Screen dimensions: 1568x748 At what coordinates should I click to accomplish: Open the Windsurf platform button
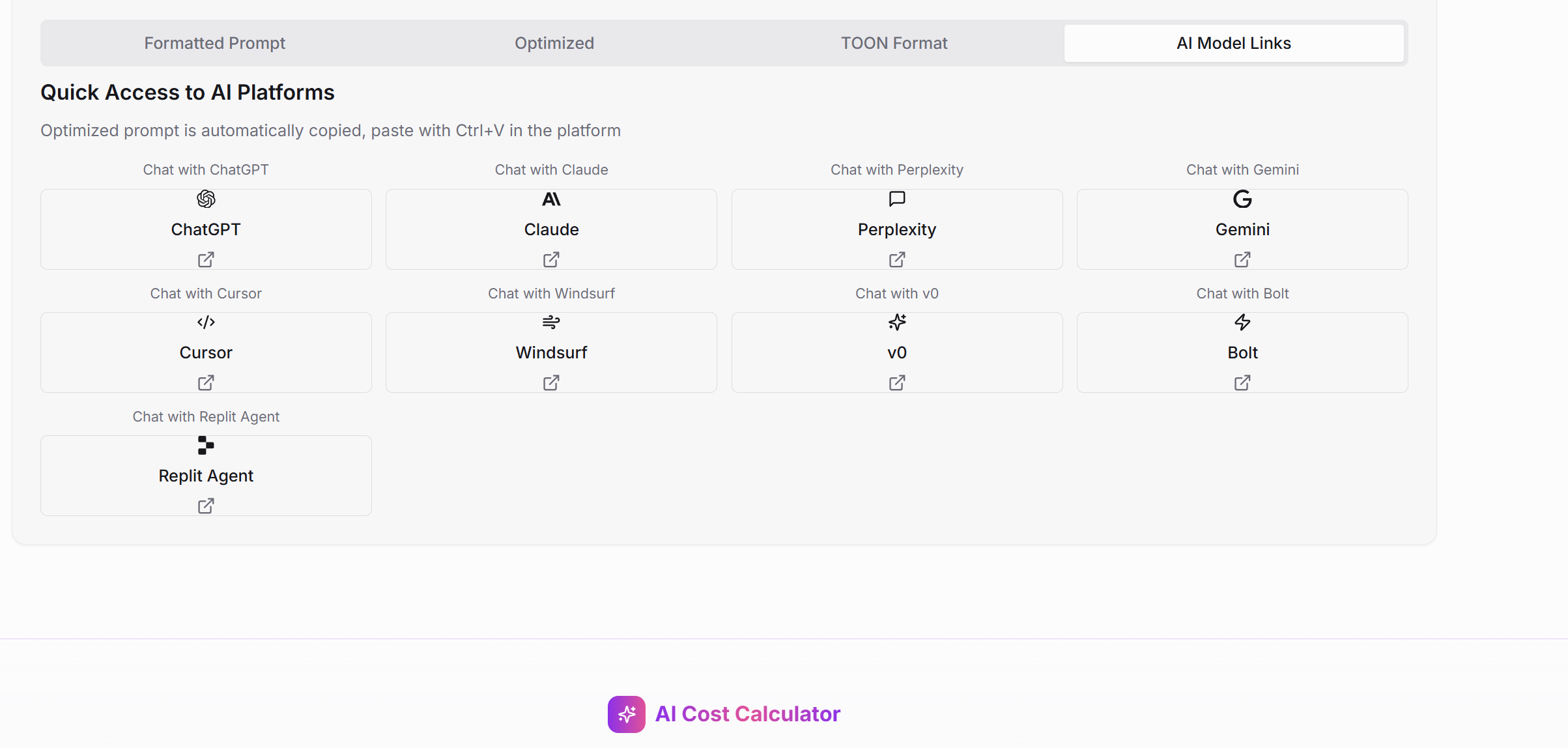[x=551, y=352]
